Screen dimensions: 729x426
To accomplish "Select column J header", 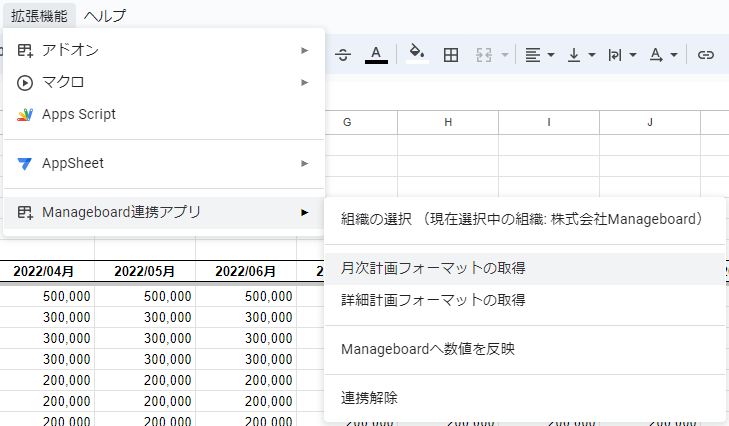I will pyautogui.click(x=650, y=122).
